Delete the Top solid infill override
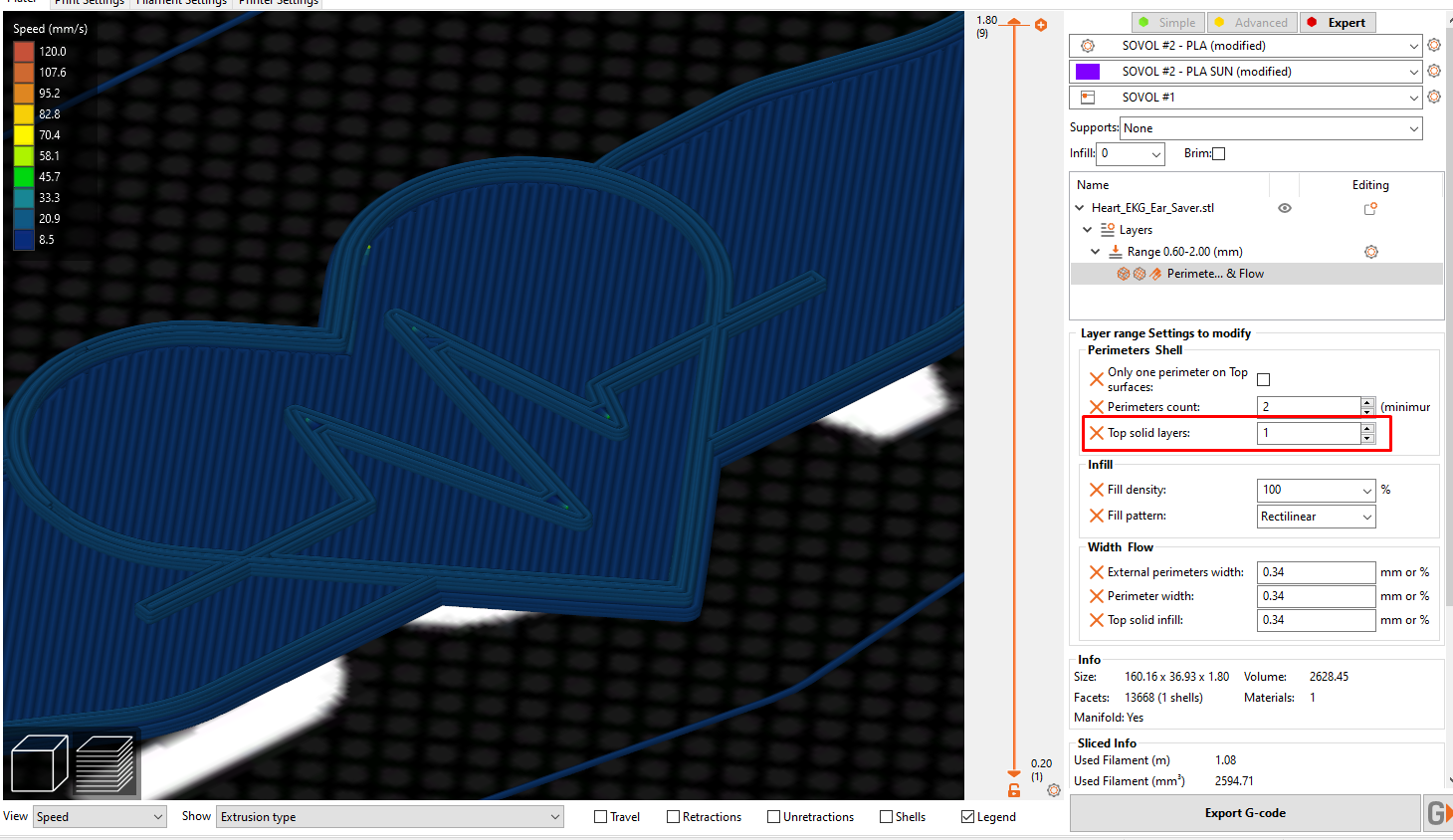The height and width of the screenshot is (840, 1453). coord(1096,620)
